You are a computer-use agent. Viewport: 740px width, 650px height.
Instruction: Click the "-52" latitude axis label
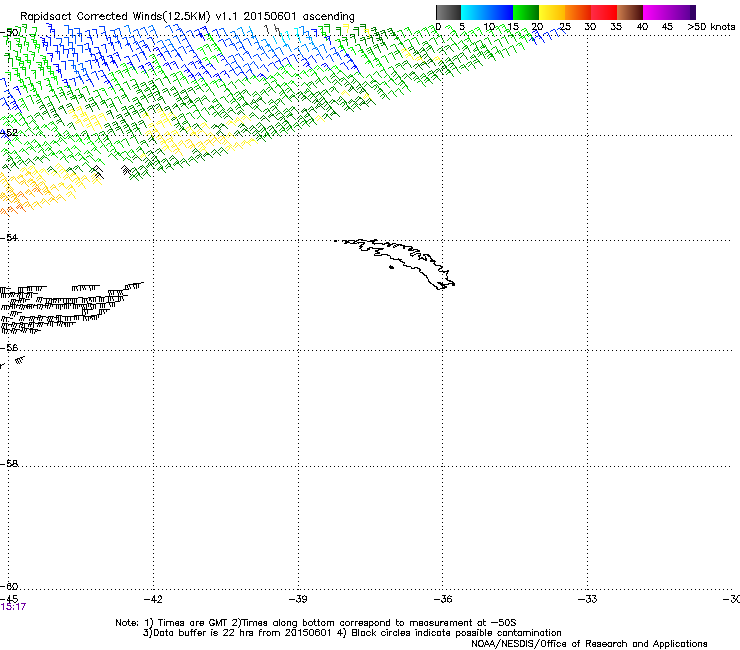coord(10,133)
